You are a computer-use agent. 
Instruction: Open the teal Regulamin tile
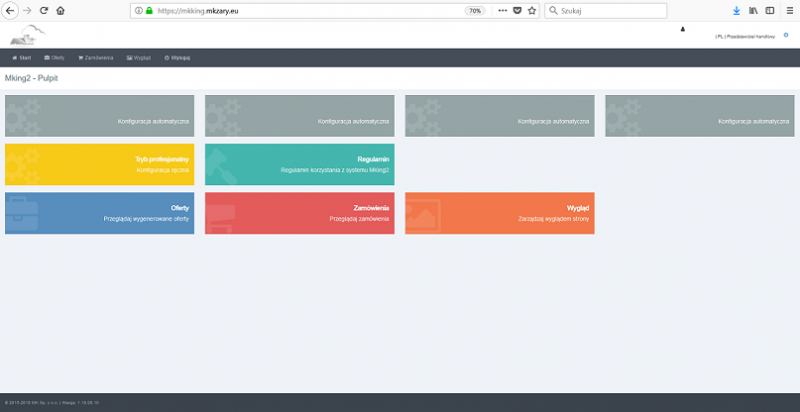pos(299,164)
